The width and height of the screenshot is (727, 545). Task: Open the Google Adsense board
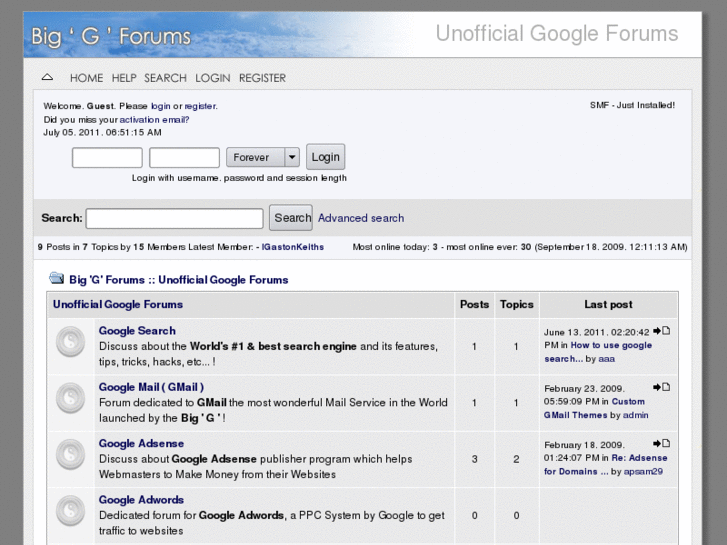tap(141, 443)
